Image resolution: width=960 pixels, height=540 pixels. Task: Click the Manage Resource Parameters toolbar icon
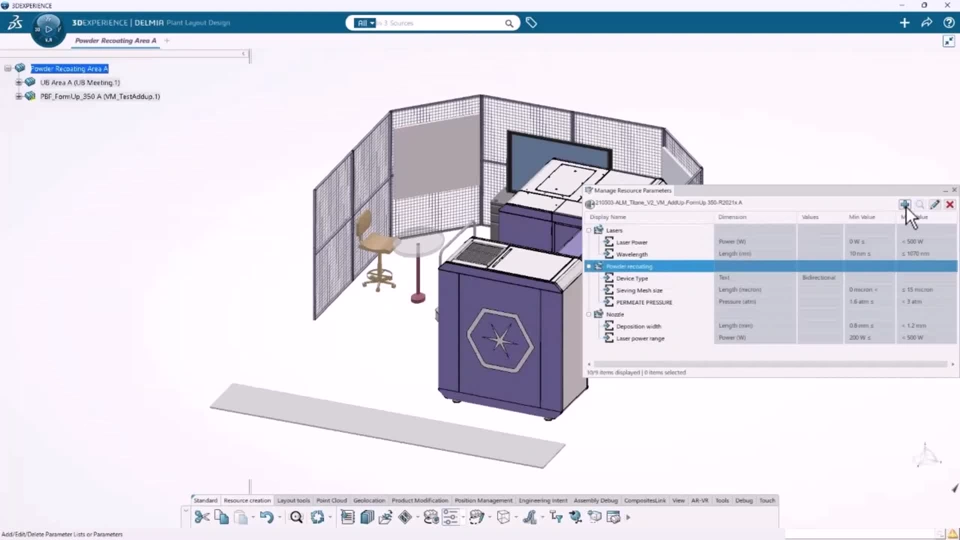click(x=450, y=517)
